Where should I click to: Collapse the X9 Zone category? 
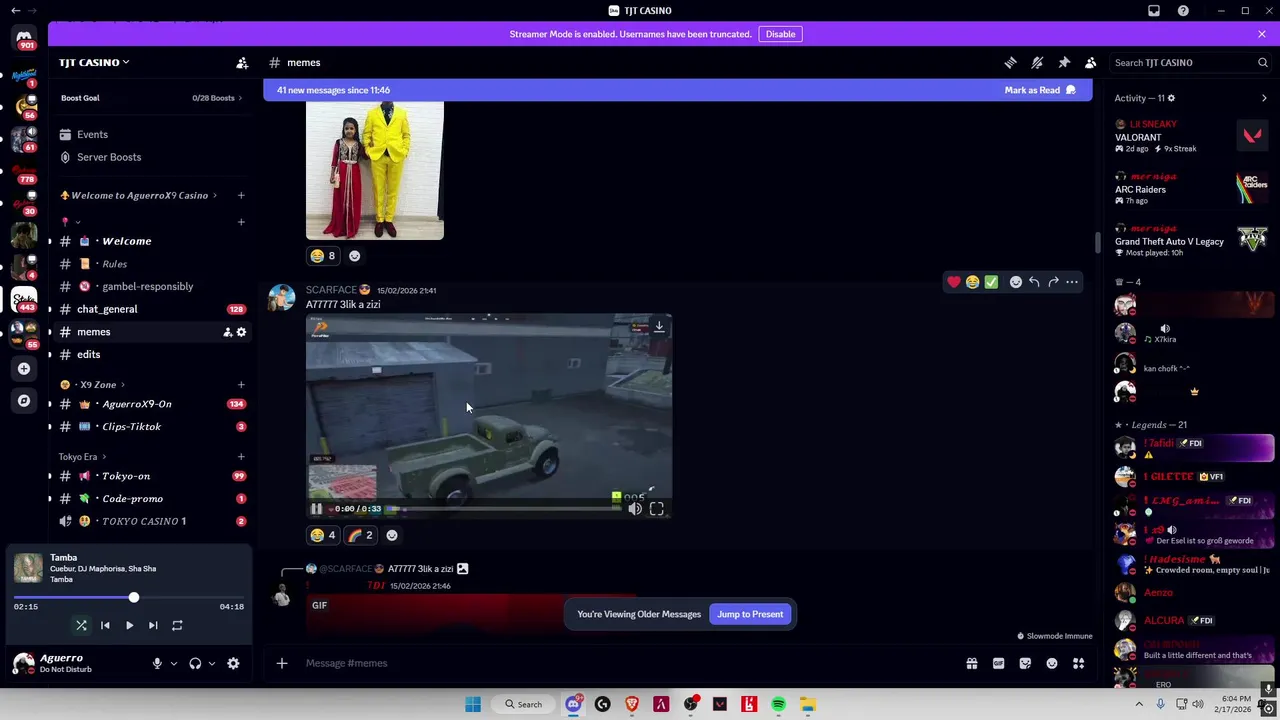point(94,384)
